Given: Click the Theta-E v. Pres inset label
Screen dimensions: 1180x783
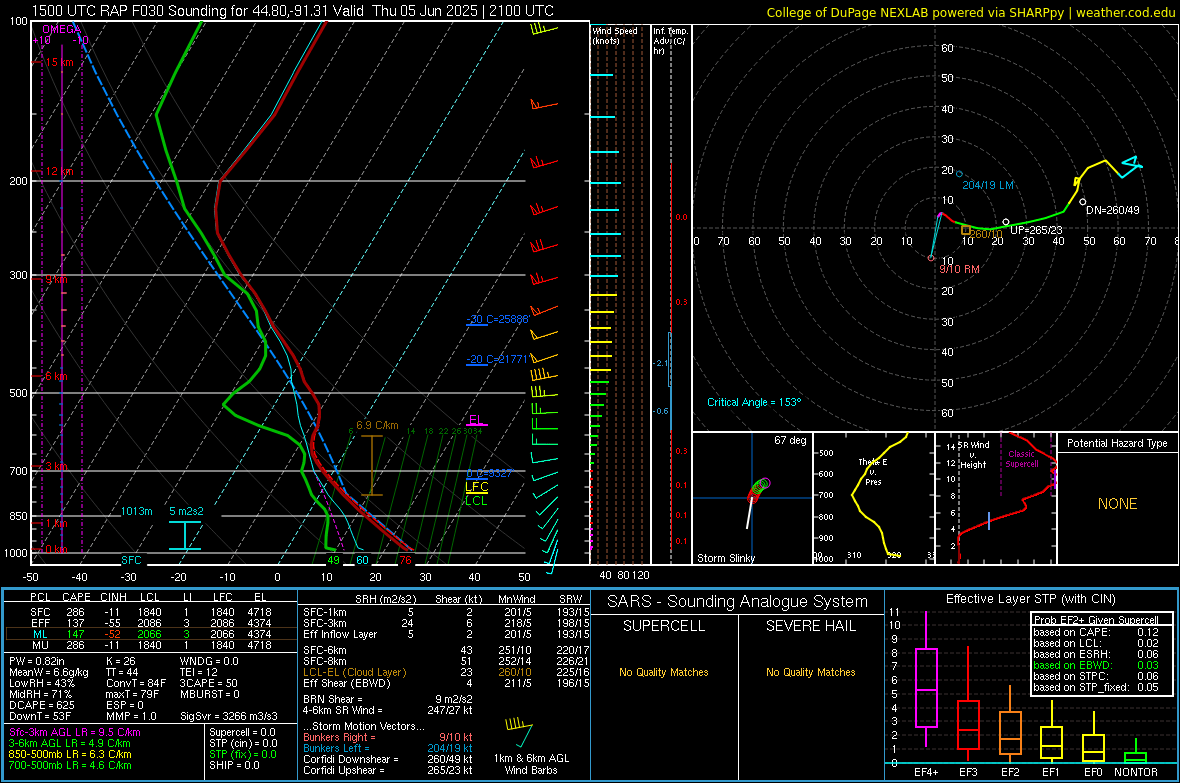Looking at the screenshot, I should [x=873, y=471].
